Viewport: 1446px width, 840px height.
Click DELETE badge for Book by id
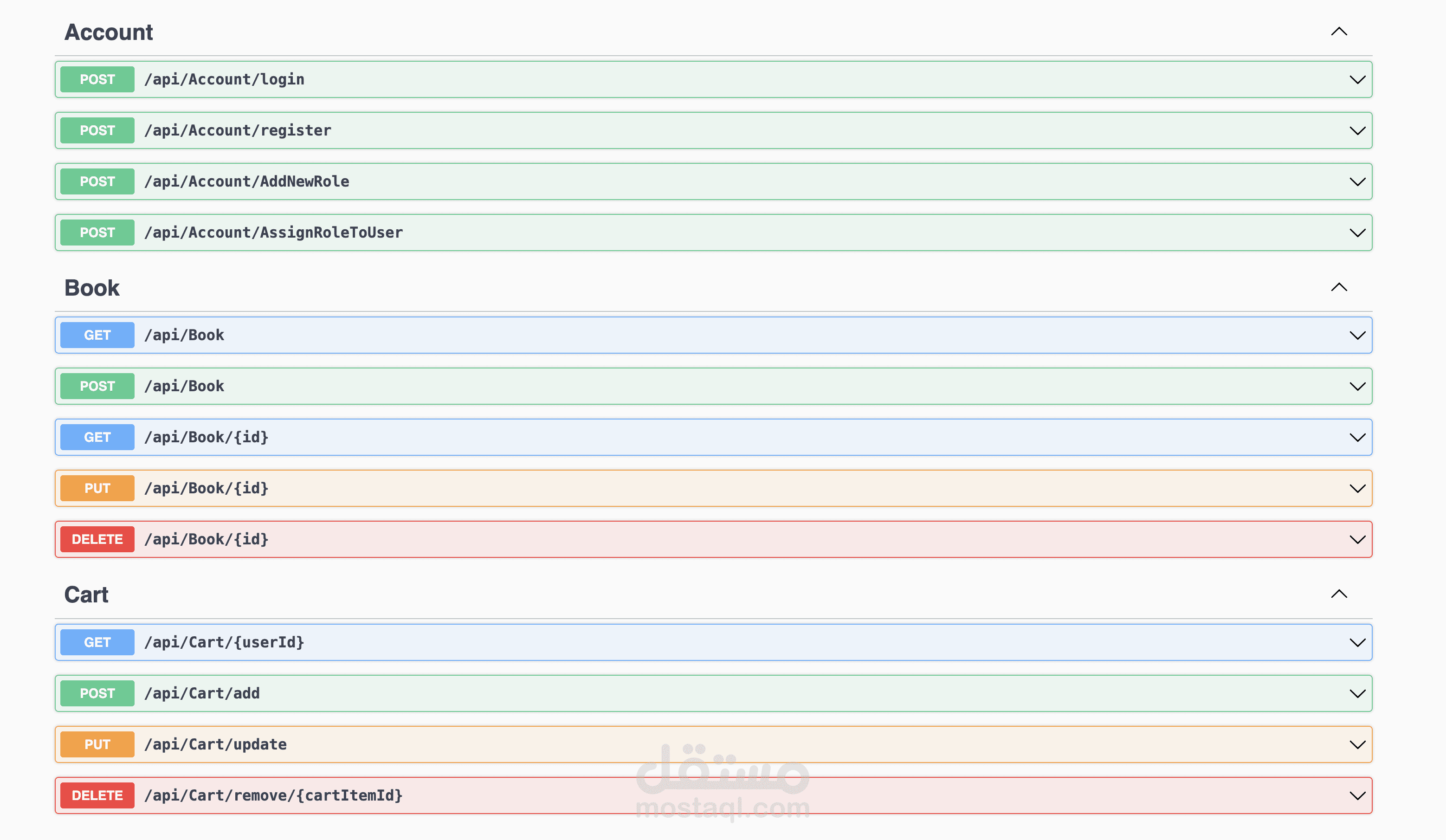(97, 539)
